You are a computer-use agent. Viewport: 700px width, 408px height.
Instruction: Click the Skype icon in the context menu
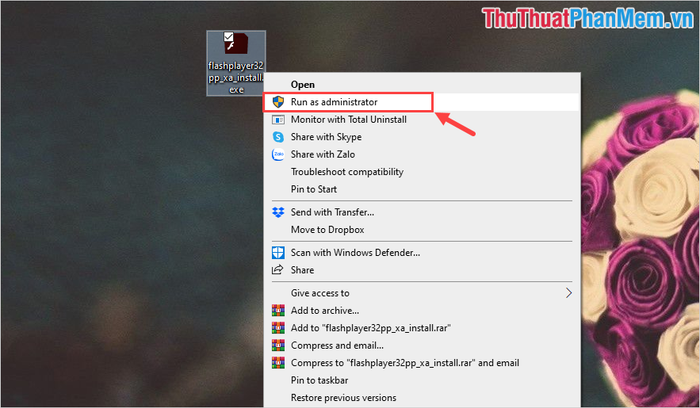278,137
